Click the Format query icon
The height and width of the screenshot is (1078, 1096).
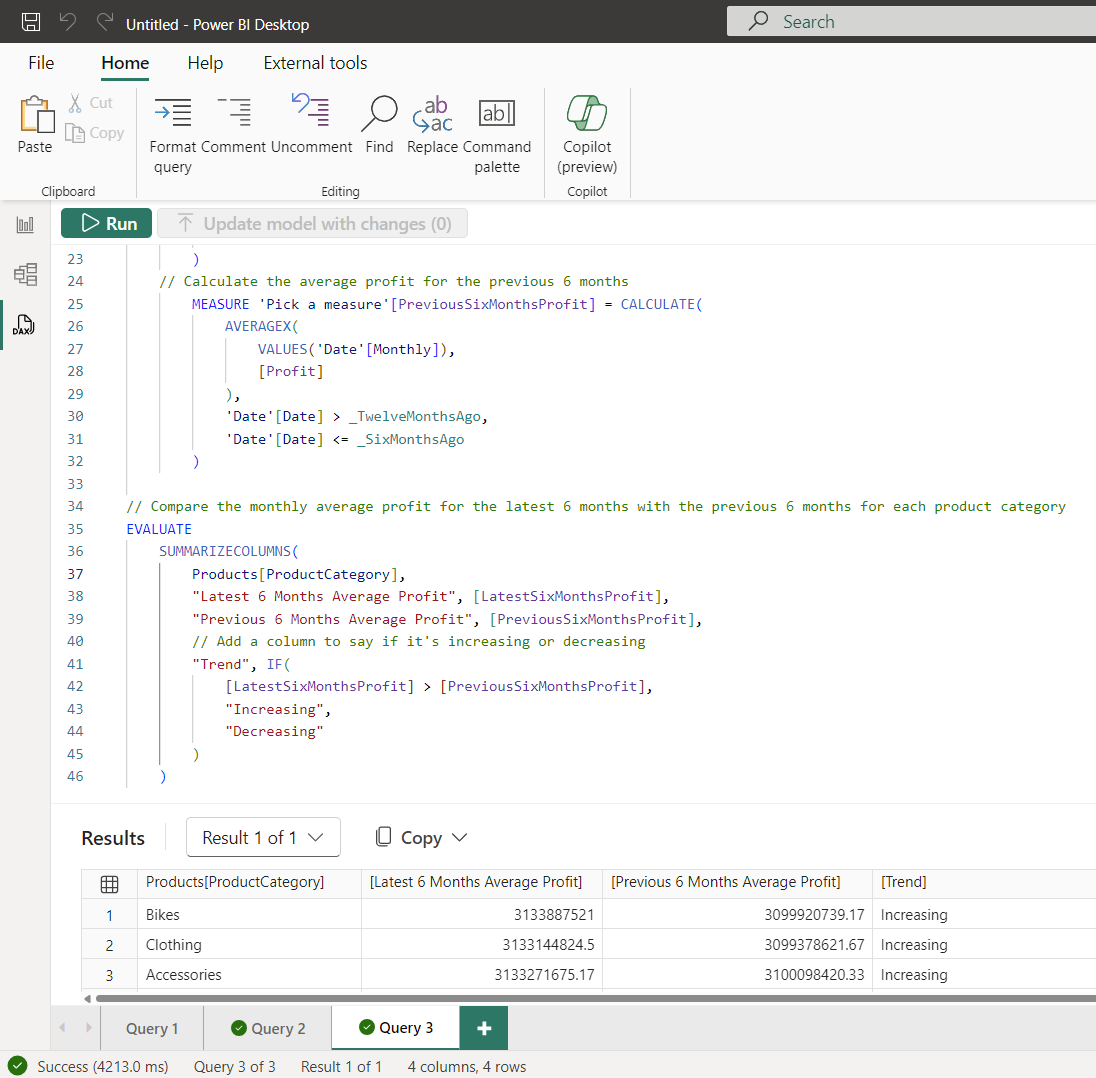click(x=172, y=113)
